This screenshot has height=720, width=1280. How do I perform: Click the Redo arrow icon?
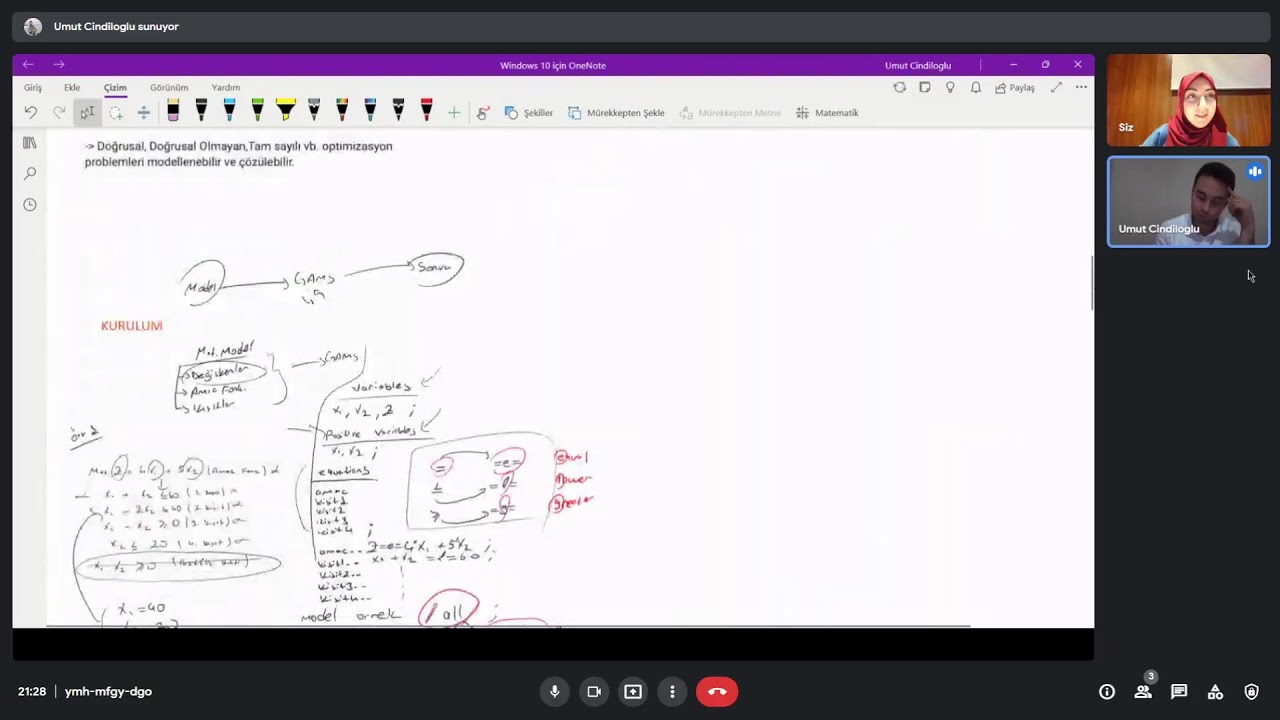click(59, 113)
